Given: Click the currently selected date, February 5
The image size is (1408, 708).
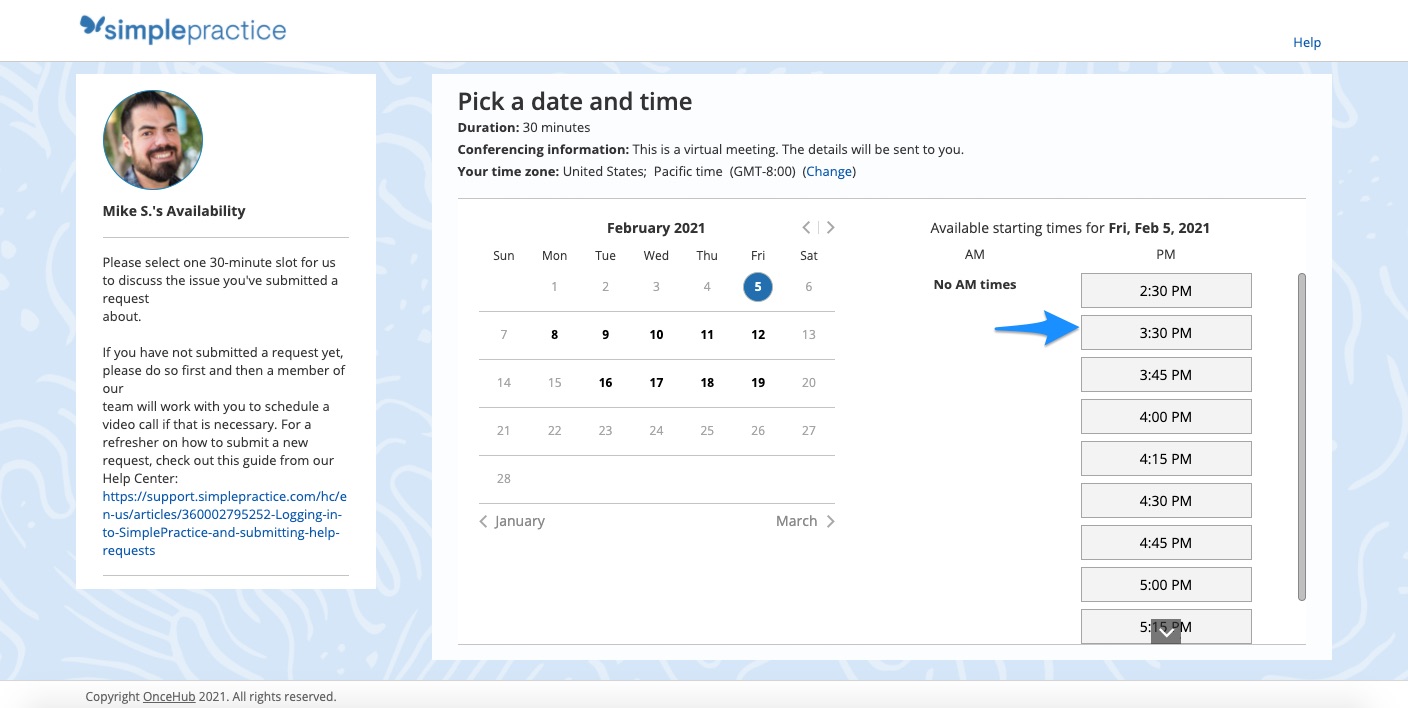Looking at the screenshot, I should click(757, 286).
